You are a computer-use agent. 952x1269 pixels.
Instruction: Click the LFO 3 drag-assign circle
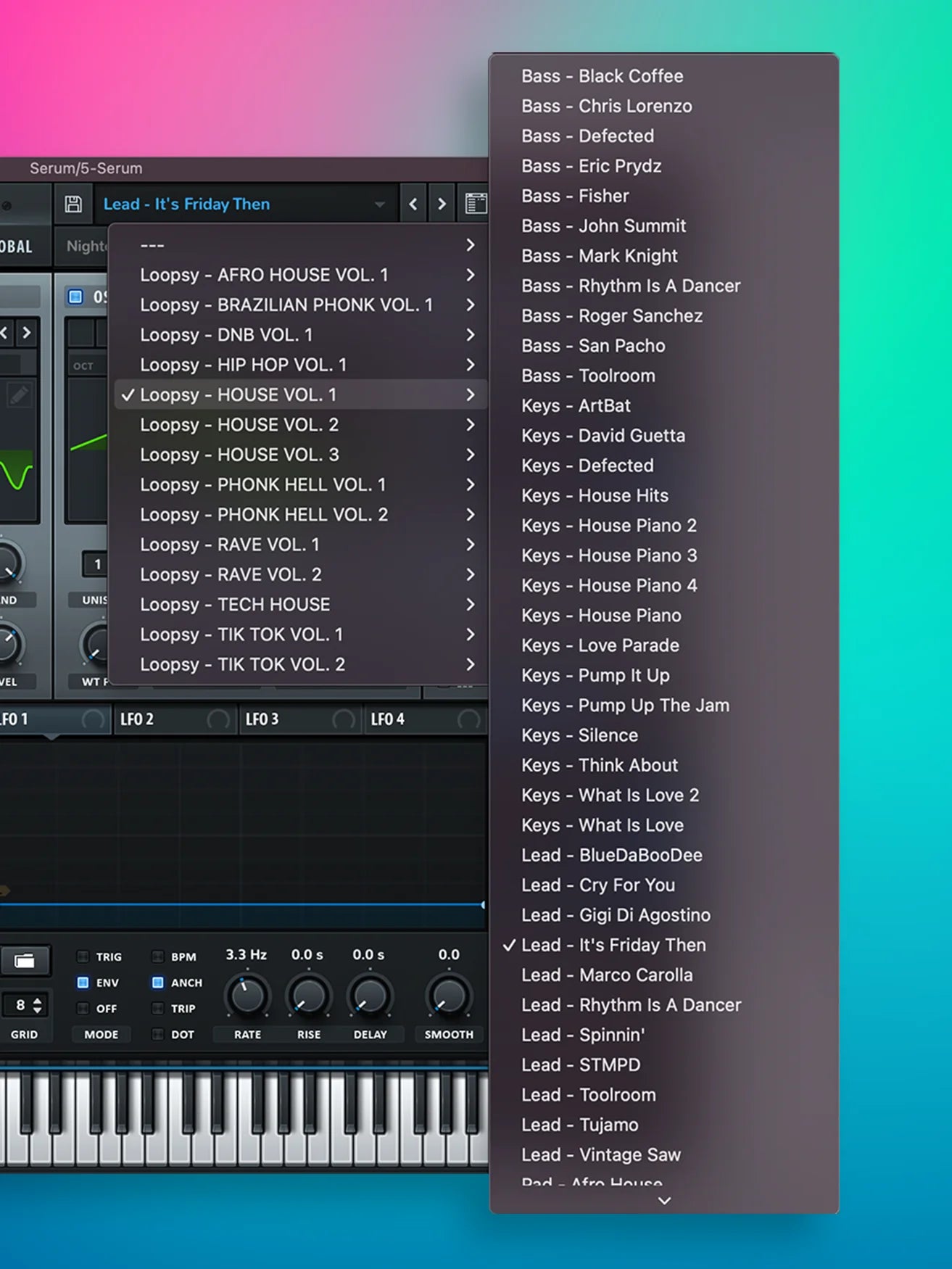click(x=343, y=719)
